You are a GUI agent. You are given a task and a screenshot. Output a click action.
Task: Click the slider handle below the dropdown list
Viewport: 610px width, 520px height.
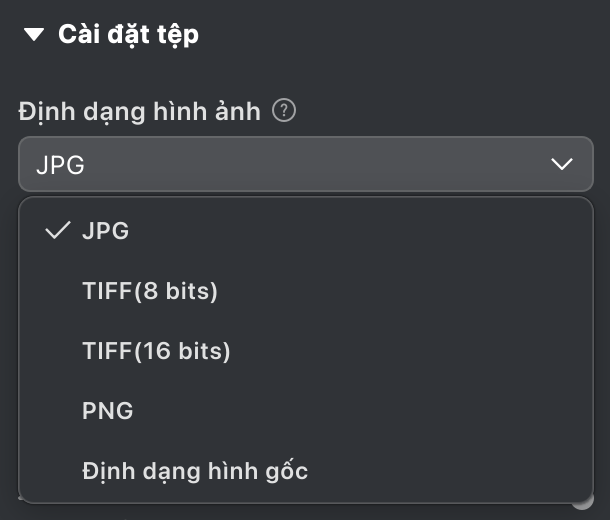click(584, 501)
